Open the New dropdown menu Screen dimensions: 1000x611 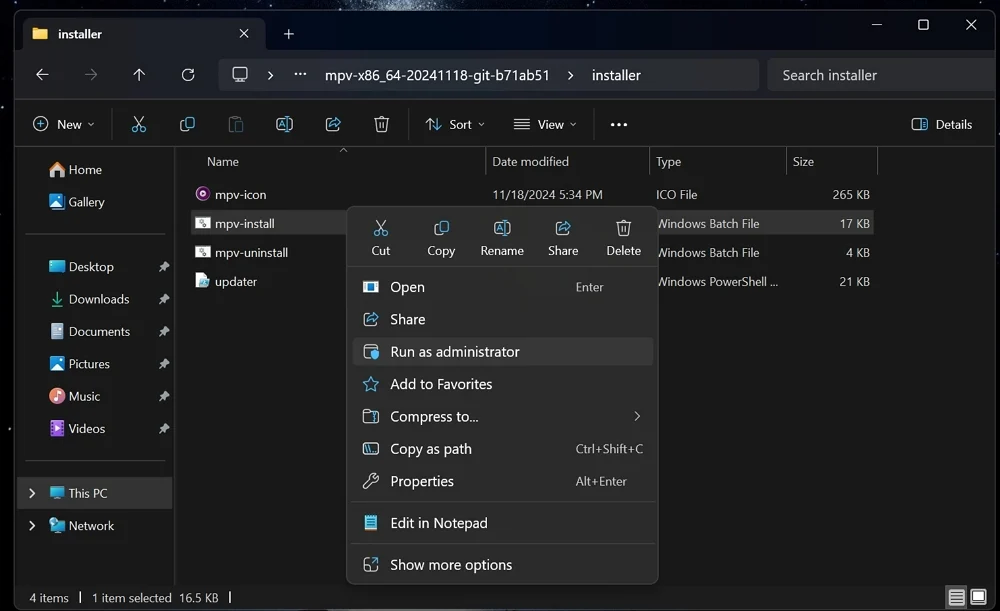64,124
